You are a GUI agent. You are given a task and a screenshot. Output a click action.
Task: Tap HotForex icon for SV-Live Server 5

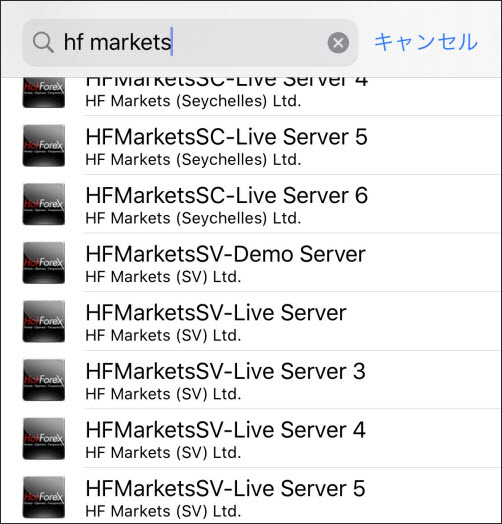click(43, 497)
